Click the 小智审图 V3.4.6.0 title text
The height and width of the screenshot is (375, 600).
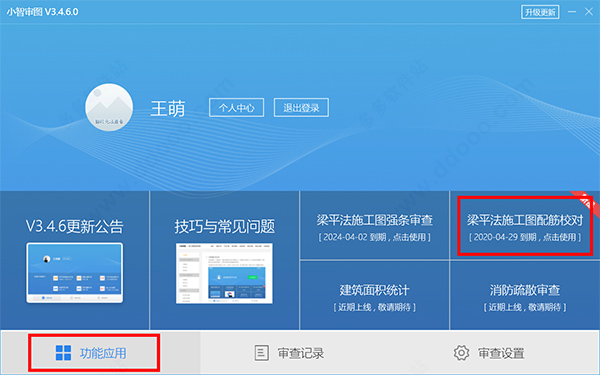point(42,12)
